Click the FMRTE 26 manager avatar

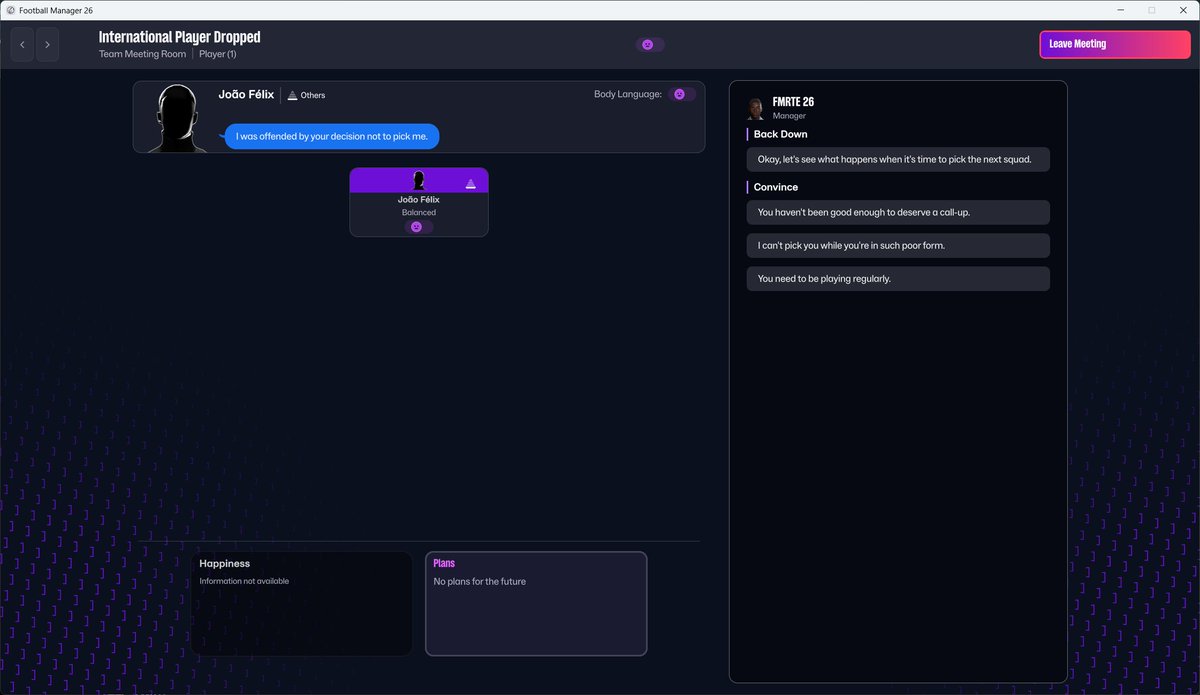756,108
